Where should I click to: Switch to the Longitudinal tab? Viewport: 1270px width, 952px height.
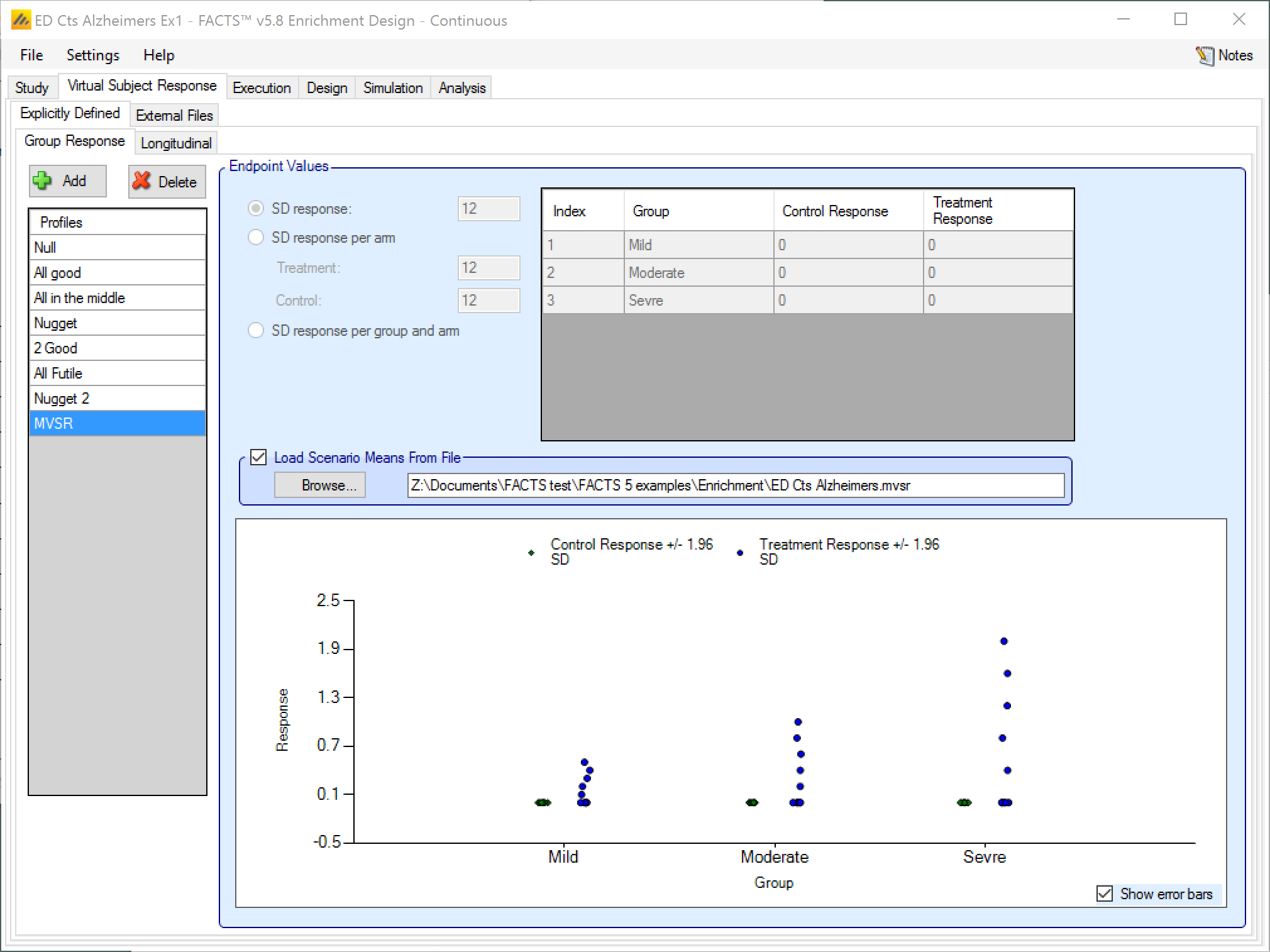[176, 143]
